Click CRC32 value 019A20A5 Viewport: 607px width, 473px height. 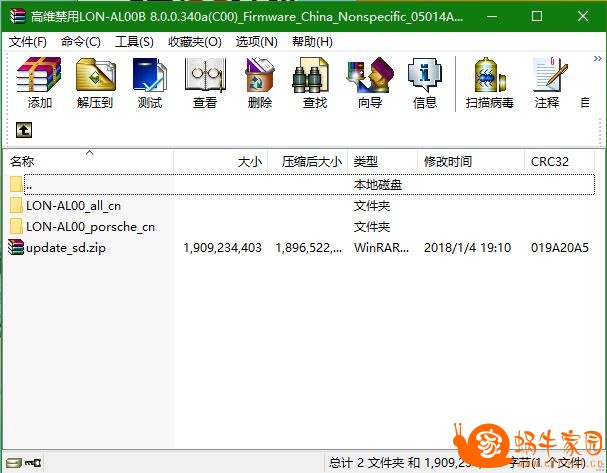pyautogui.click(x=560, y=248)
